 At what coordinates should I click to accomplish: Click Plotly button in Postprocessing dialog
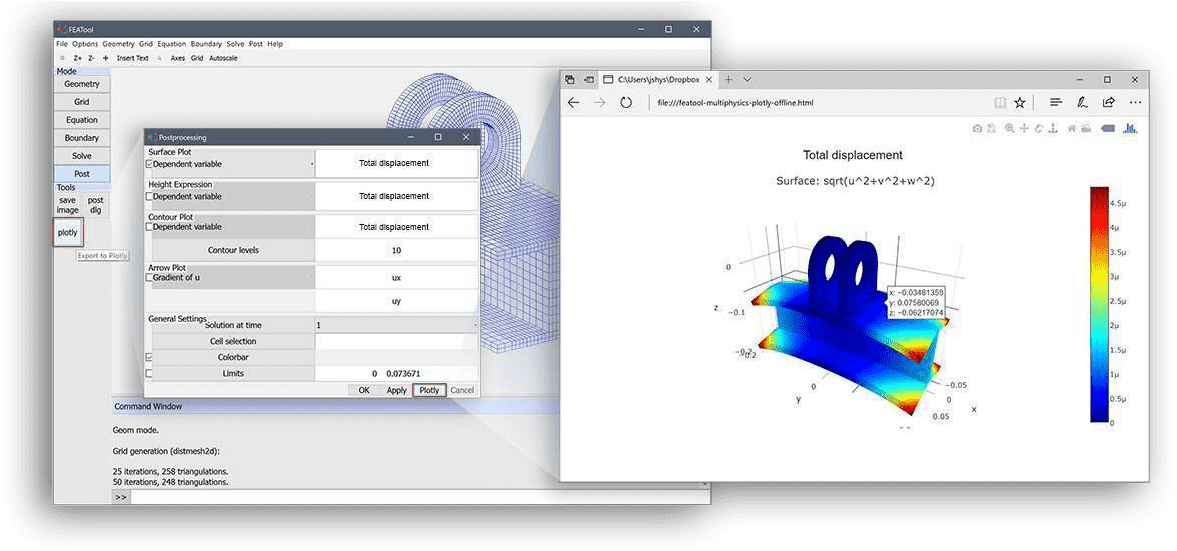pos(429,390)
